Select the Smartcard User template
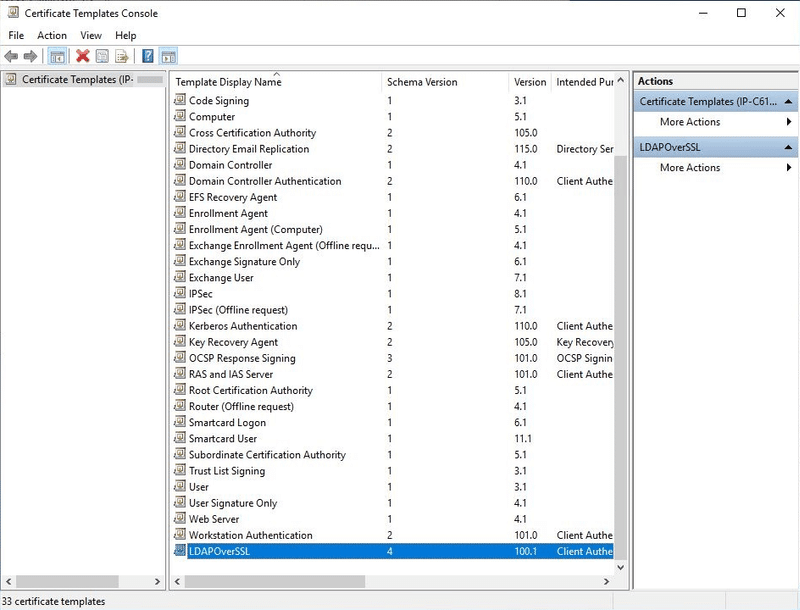 (222, 439)
